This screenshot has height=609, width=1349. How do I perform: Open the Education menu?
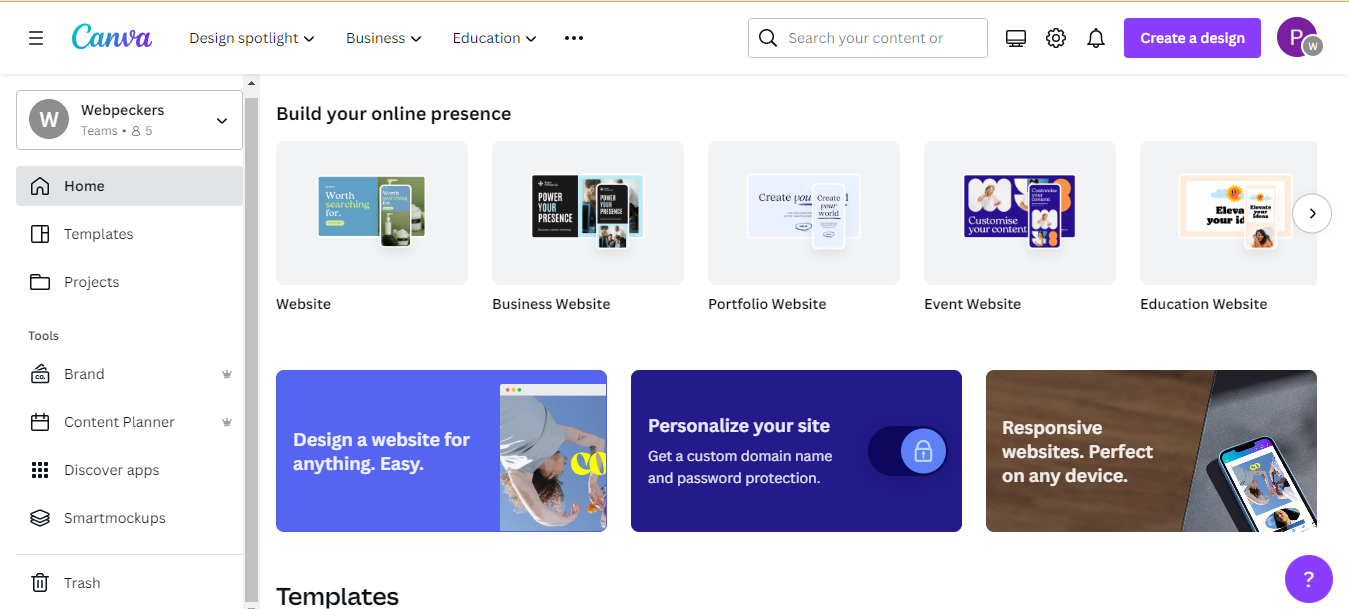493,37
